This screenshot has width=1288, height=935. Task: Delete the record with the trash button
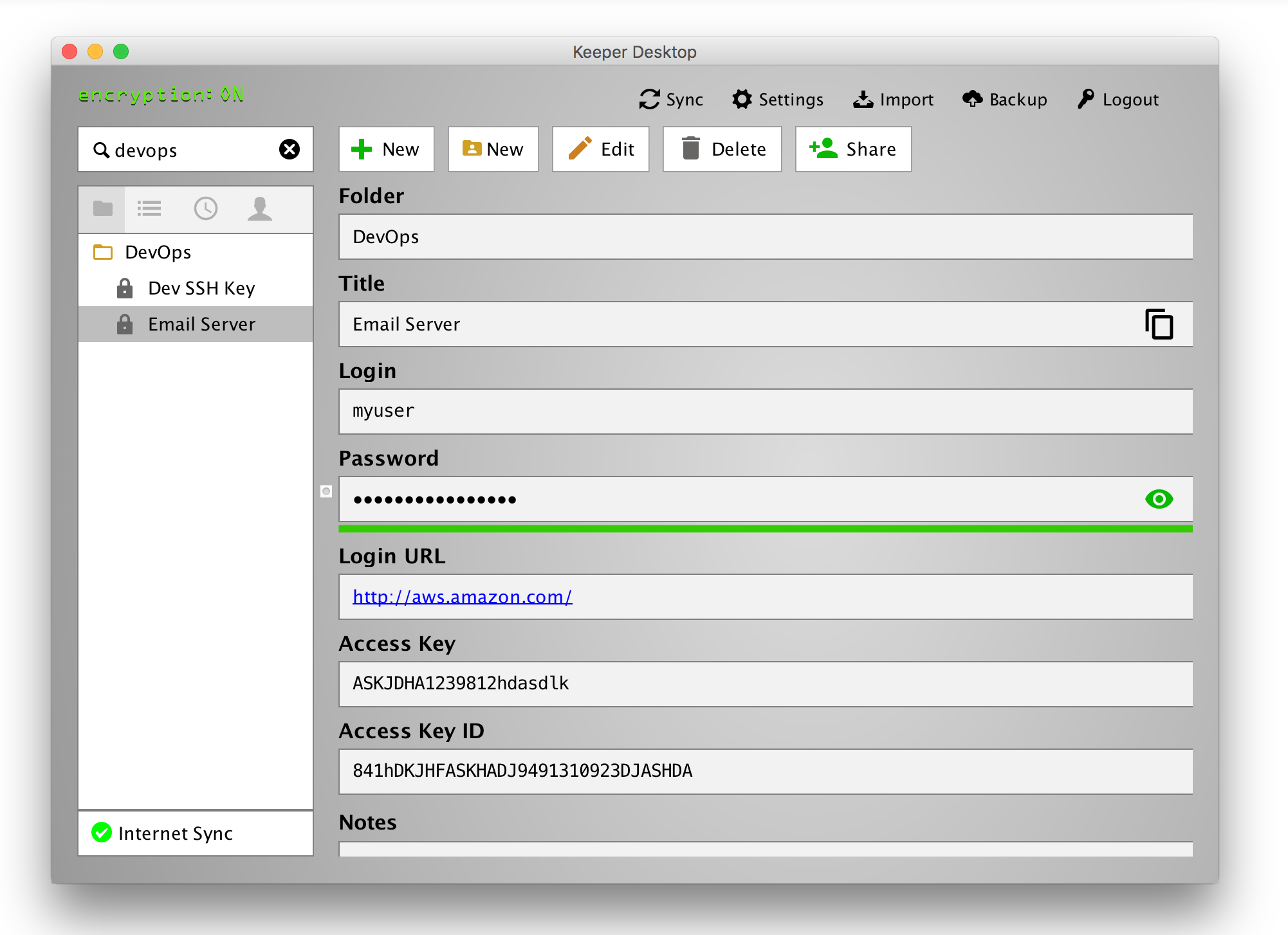[722, 149]
